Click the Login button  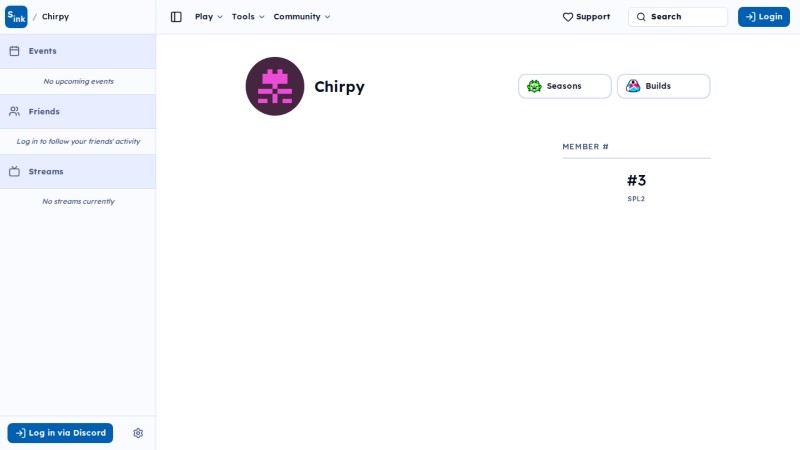pos(764,17)
